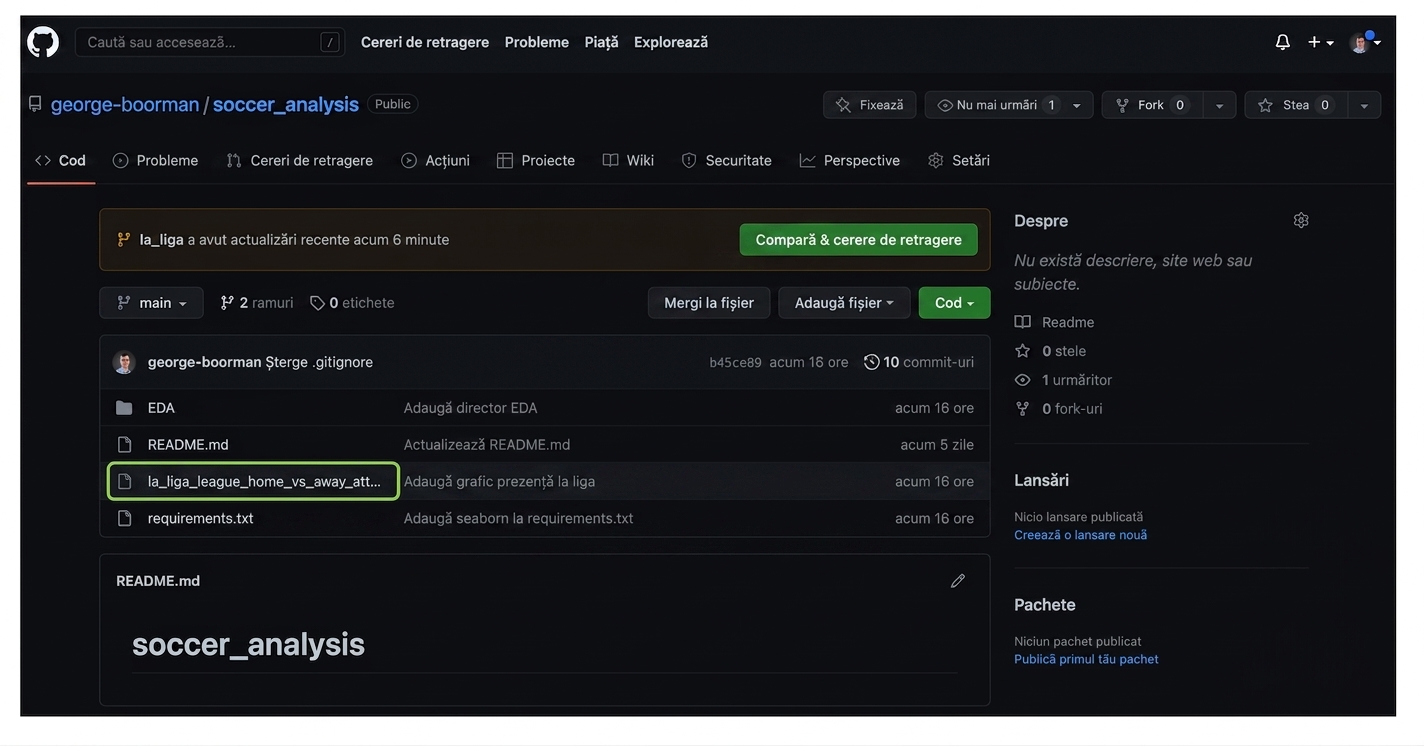Image resolution: width=1424 pixels, height=746 pixels.
Task: Click the star icon beside 0 stele
Action: coord(1022,351)
